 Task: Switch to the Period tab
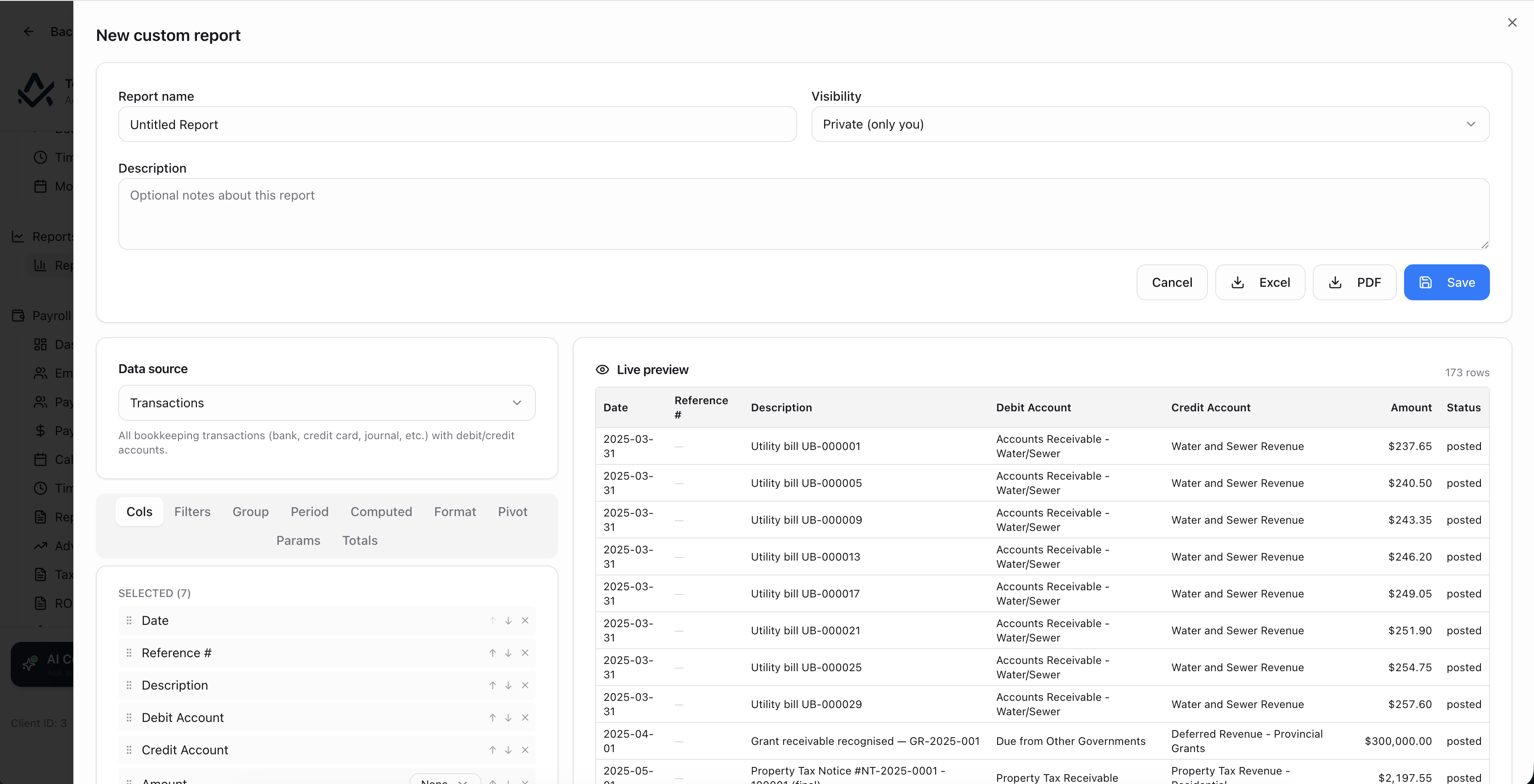click(x=310, y=512)
